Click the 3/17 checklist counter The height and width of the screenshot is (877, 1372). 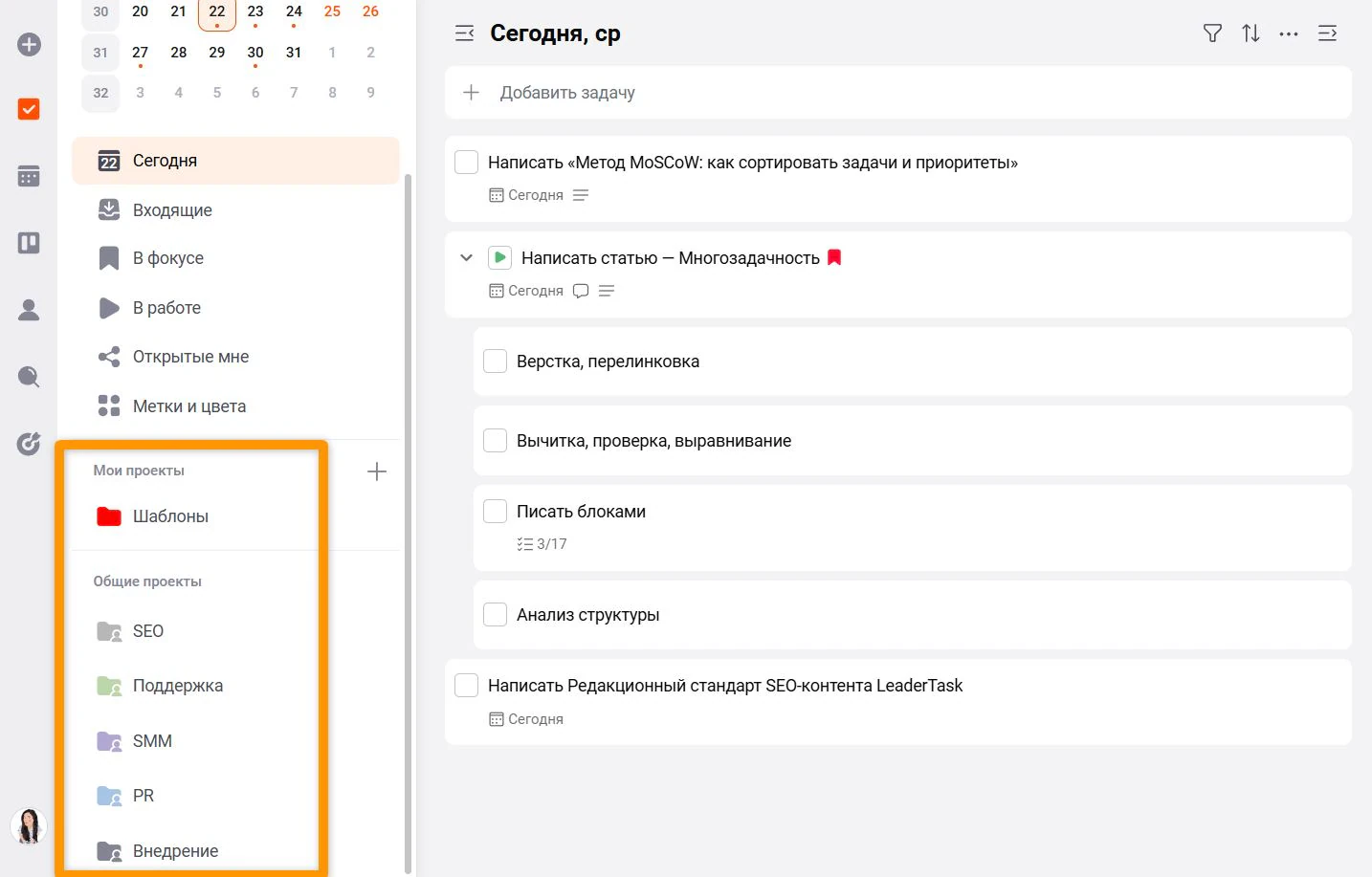coord(542,544)
